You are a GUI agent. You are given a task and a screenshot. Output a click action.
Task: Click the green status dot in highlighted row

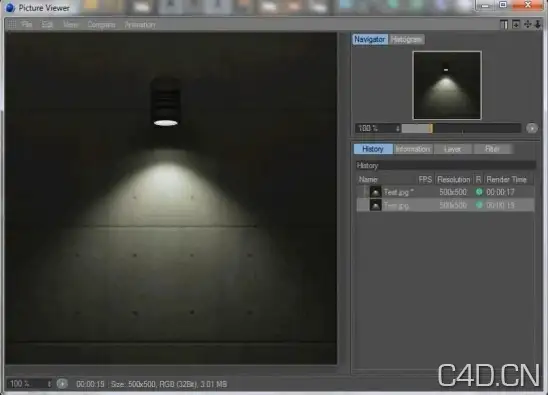point(479,205)
